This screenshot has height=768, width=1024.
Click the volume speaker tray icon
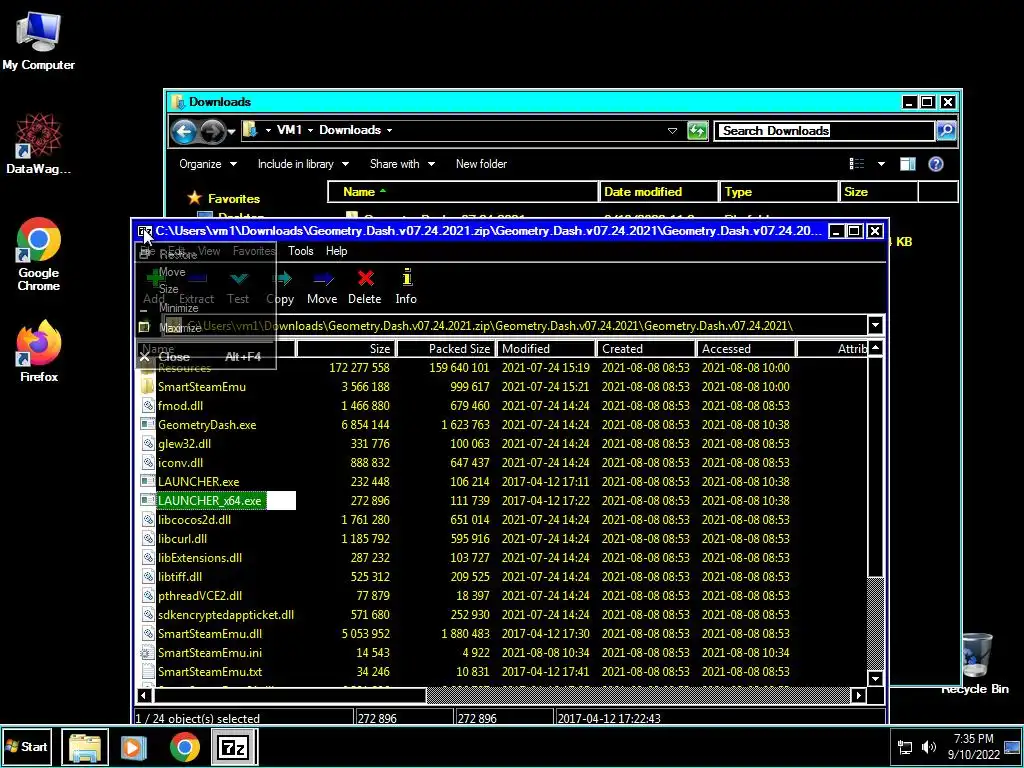click(928, 747)
